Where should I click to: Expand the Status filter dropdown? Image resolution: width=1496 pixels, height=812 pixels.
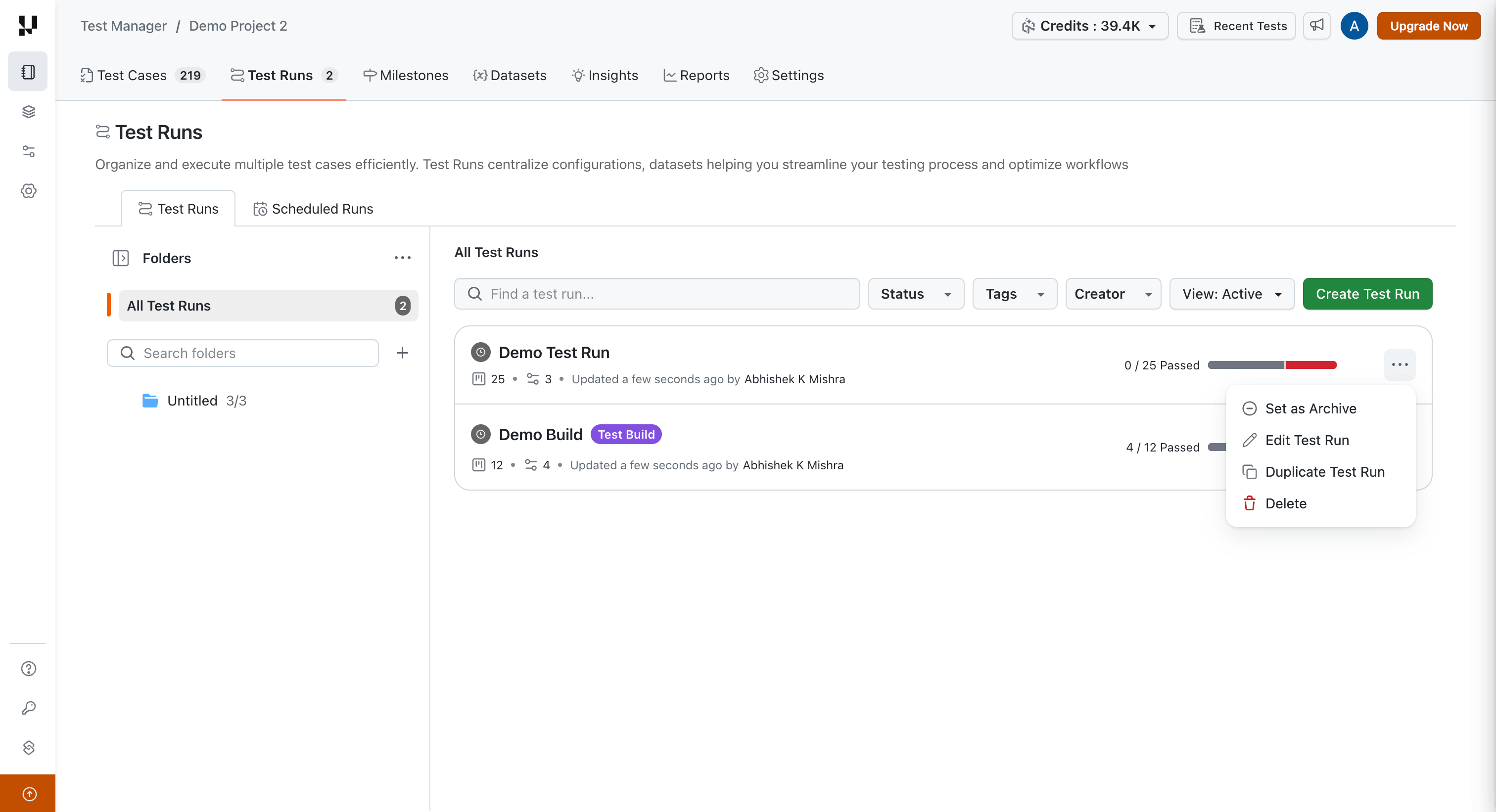point(915,294)
